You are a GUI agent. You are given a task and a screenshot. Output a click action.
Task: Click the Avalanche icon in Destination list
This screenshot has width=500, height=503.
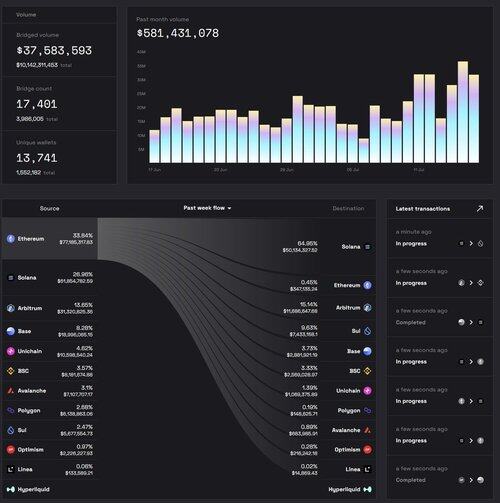[367, 430]
